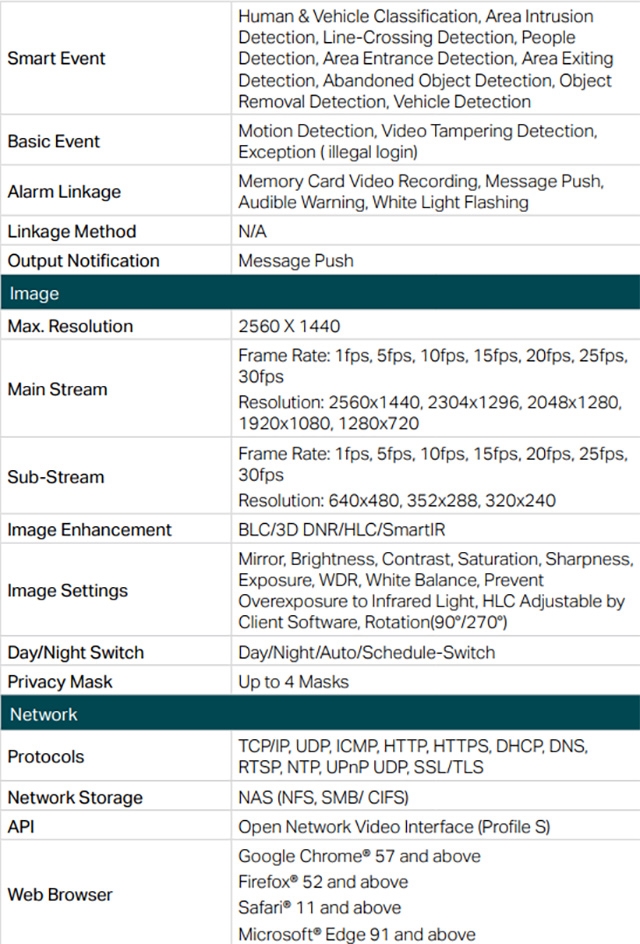Image resolution: width=640 pixels, height=944 pixels.
Task: Click the Web Browser row label
Action: (x=60, y=895)
